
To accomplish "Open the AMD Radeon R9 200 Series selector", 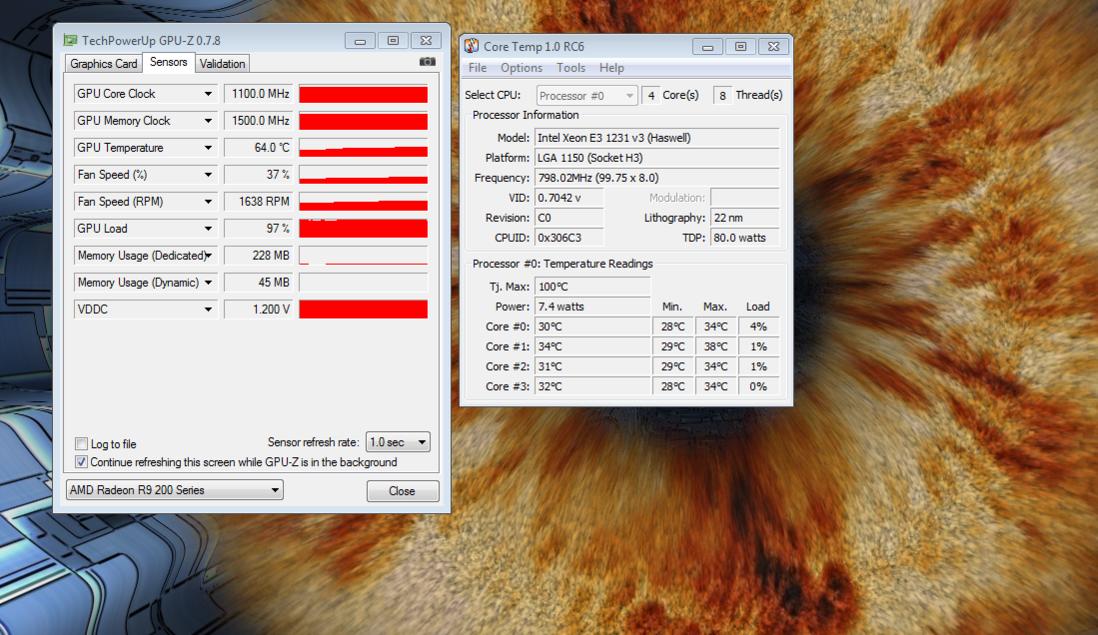I will (174, 490).
